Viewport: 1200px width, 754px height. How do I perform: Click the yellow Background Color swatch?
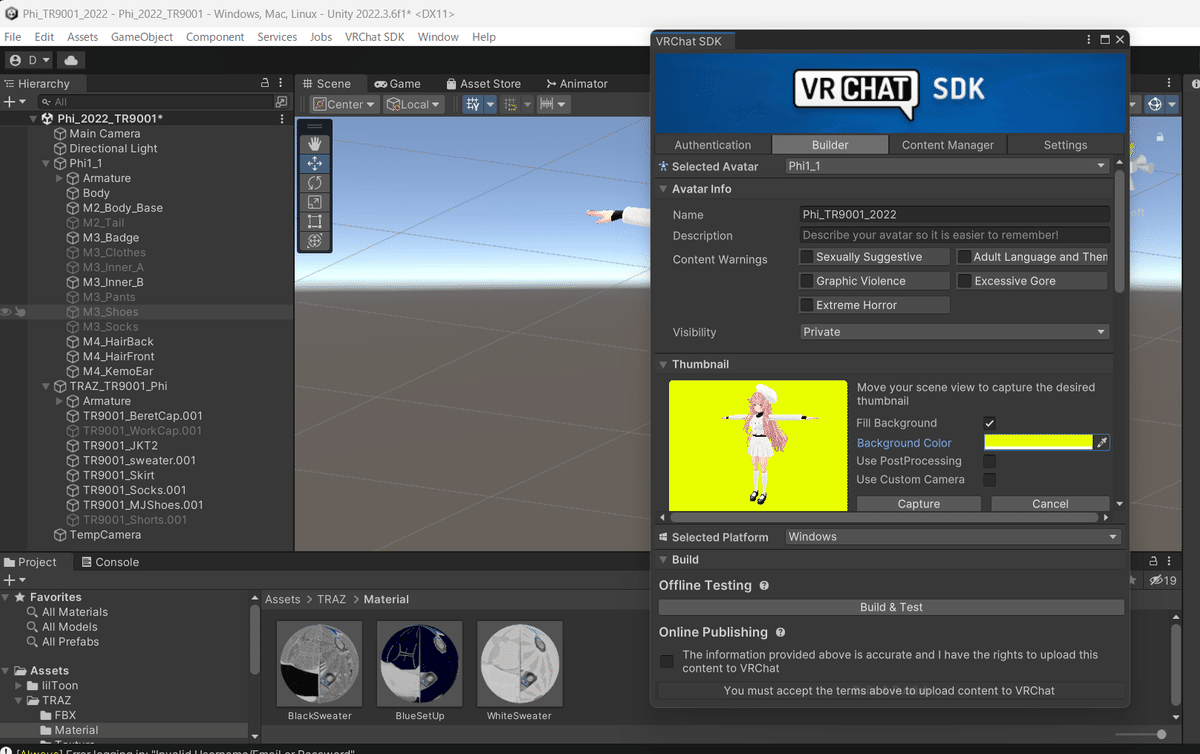coord(1038,442)
